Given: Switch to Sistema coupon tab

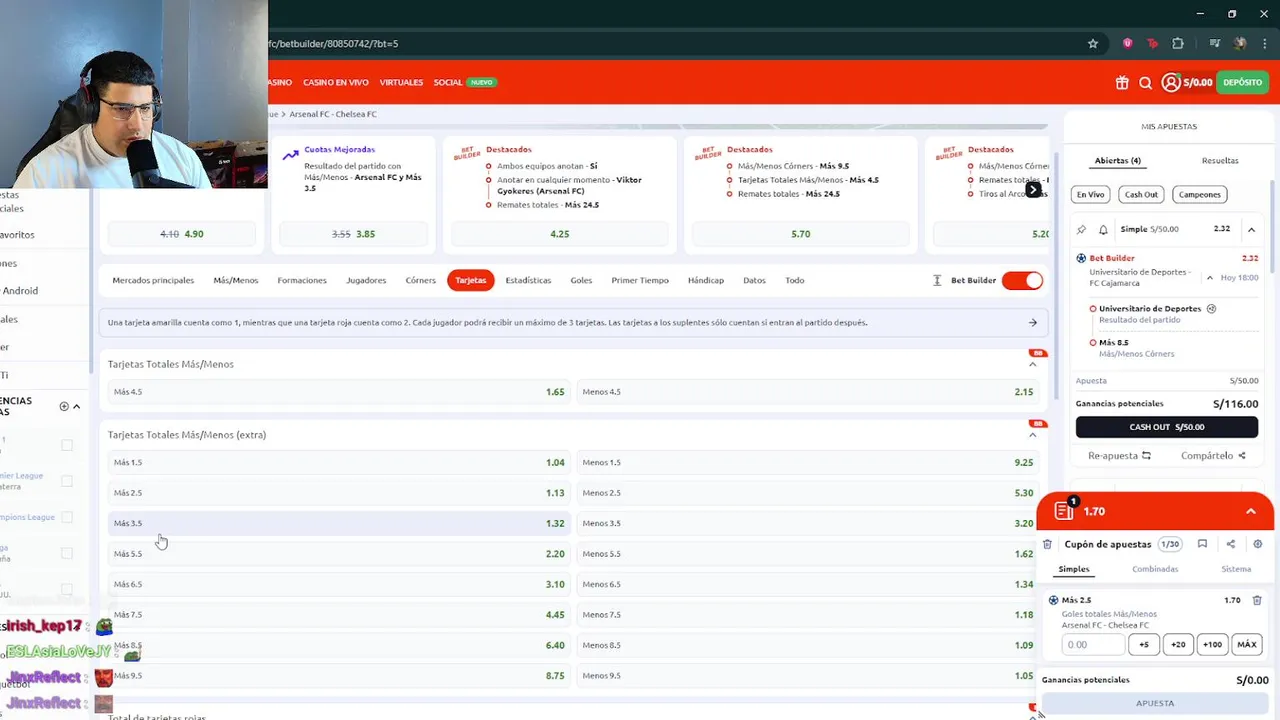Looking at the screenshot, I should 1236,569.
